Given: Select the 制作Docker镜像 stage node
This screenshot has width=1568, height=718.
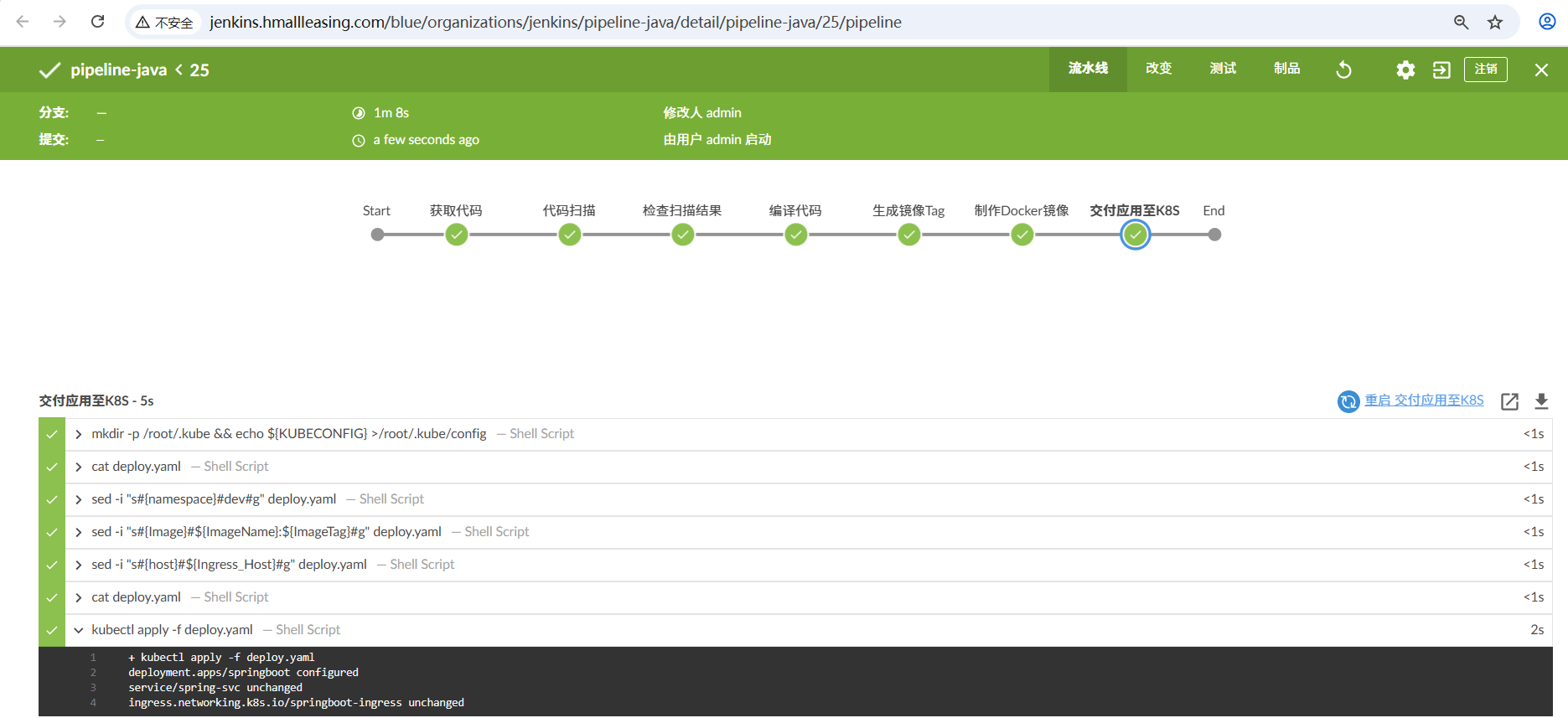Looking at the screenshot, I should click(x=1022, y=235).
